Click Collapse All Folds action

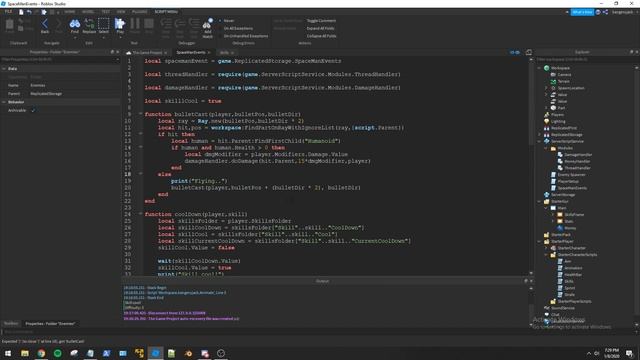pyautogui.click(x=321, y=36)
